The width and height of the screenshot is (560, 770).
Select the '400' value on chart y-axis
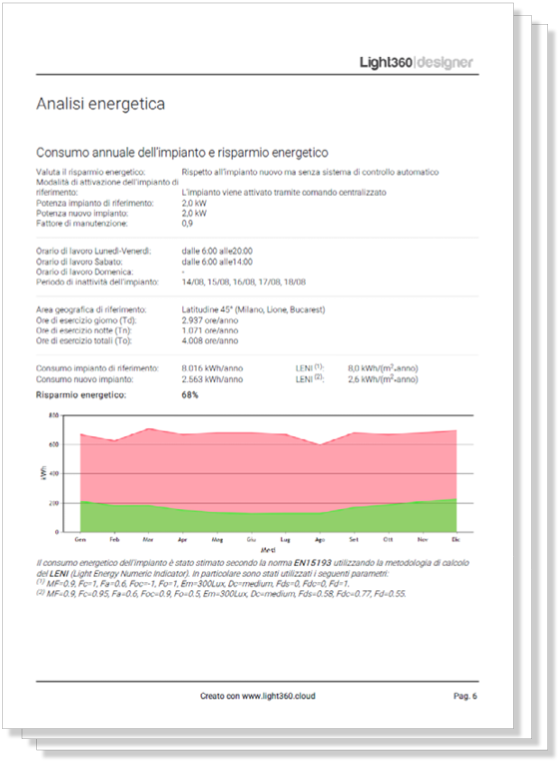[x=54, y=474]
